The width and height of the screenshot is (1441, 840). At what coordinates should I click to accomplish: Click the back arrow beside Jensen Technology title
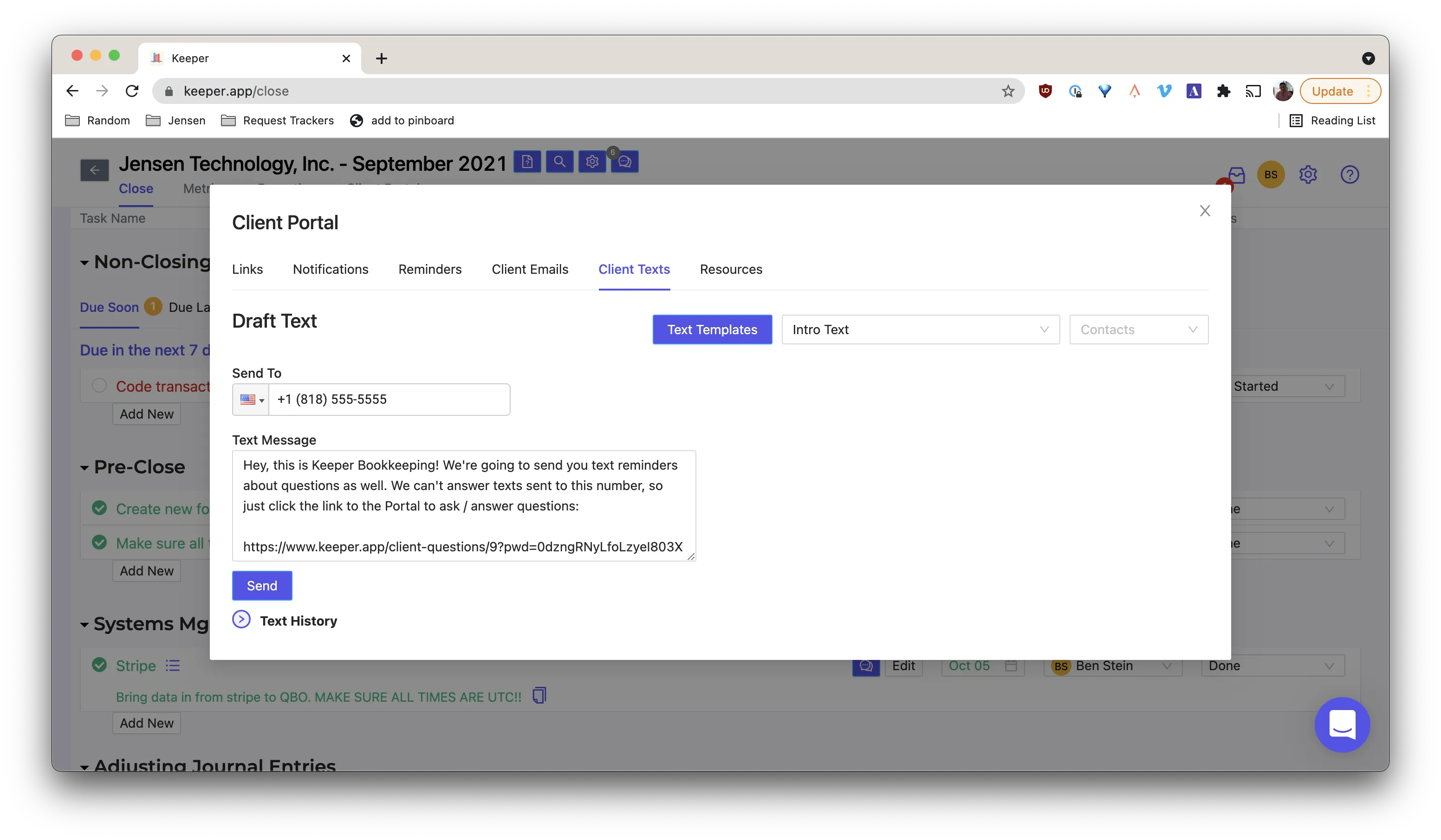pyautogui.click(x=94, y=170)
